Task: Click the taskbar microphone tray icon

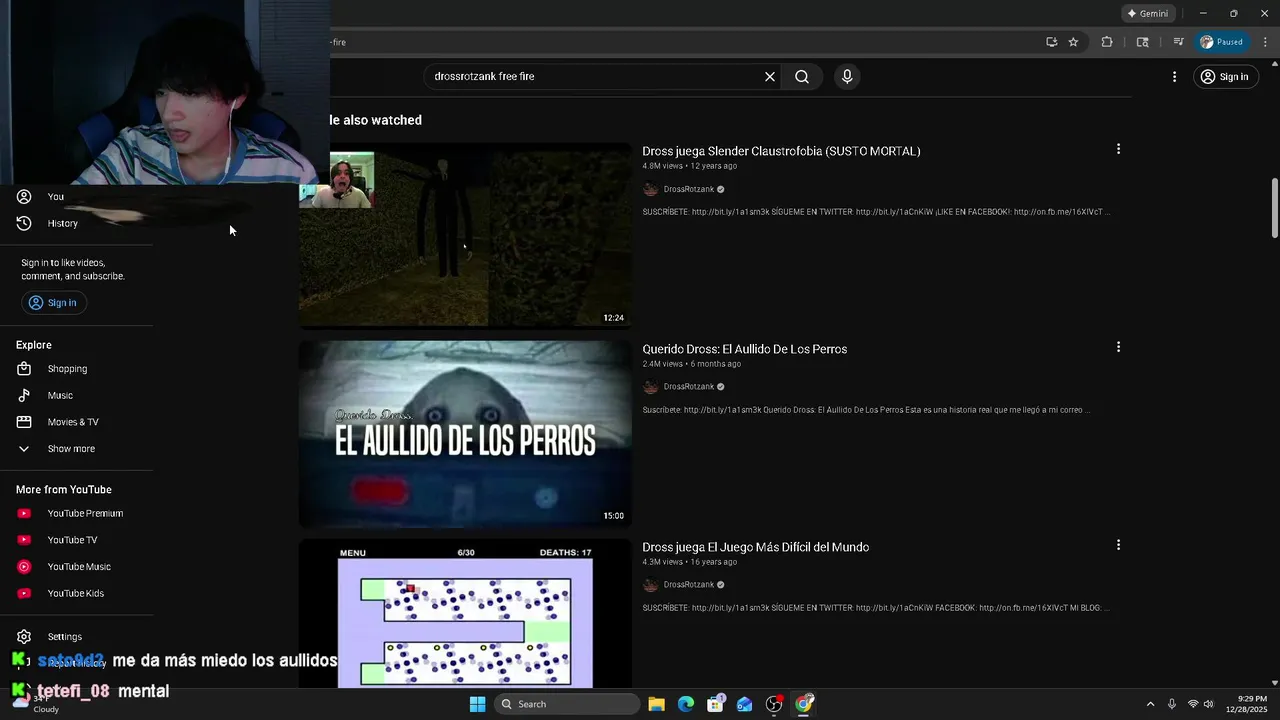Action: pos(1172,704)
